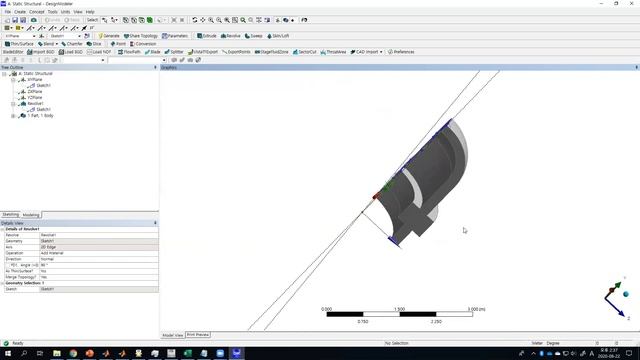Click the VistaTFExport tool
Viewport: 640px width, 360px height.
(203, 52)
